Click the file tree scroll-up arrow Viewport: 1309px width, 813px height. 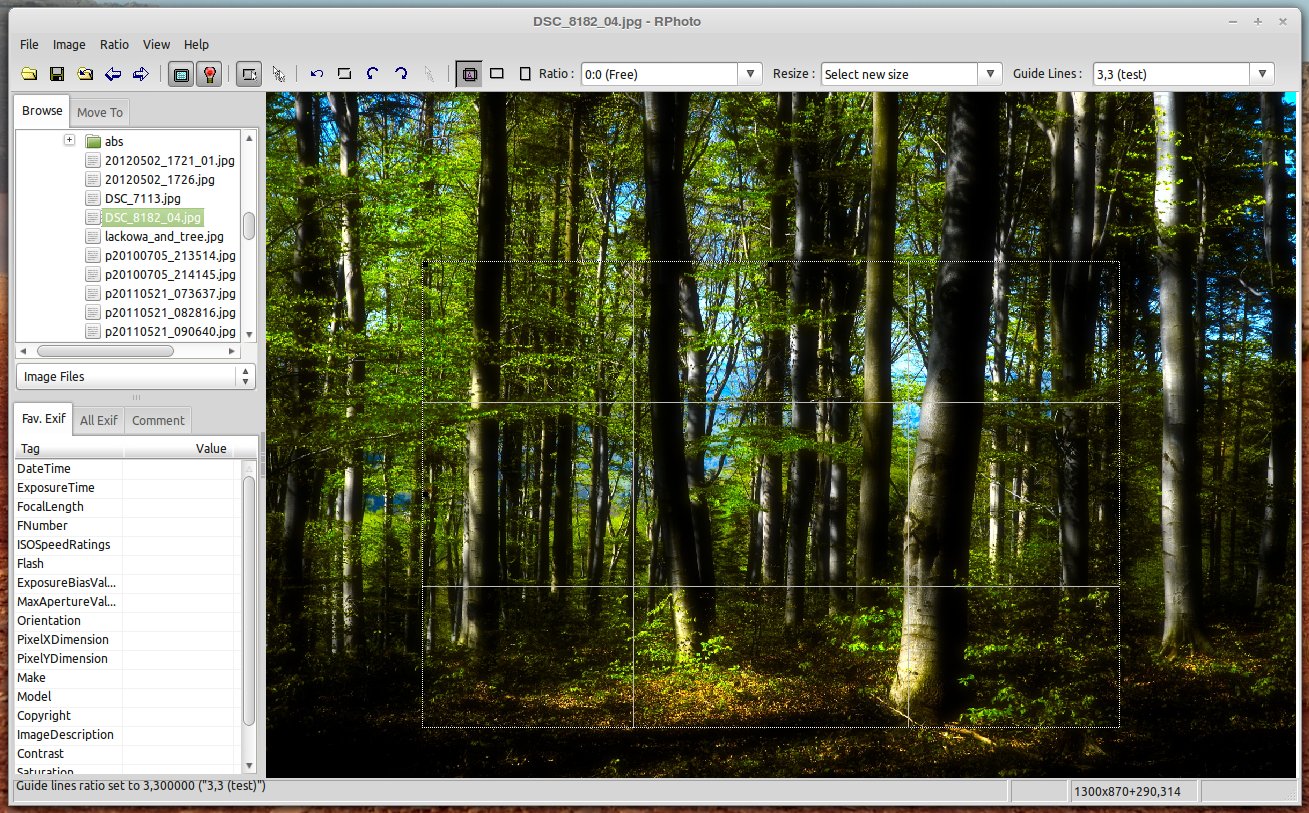click(x=249, y=137)
